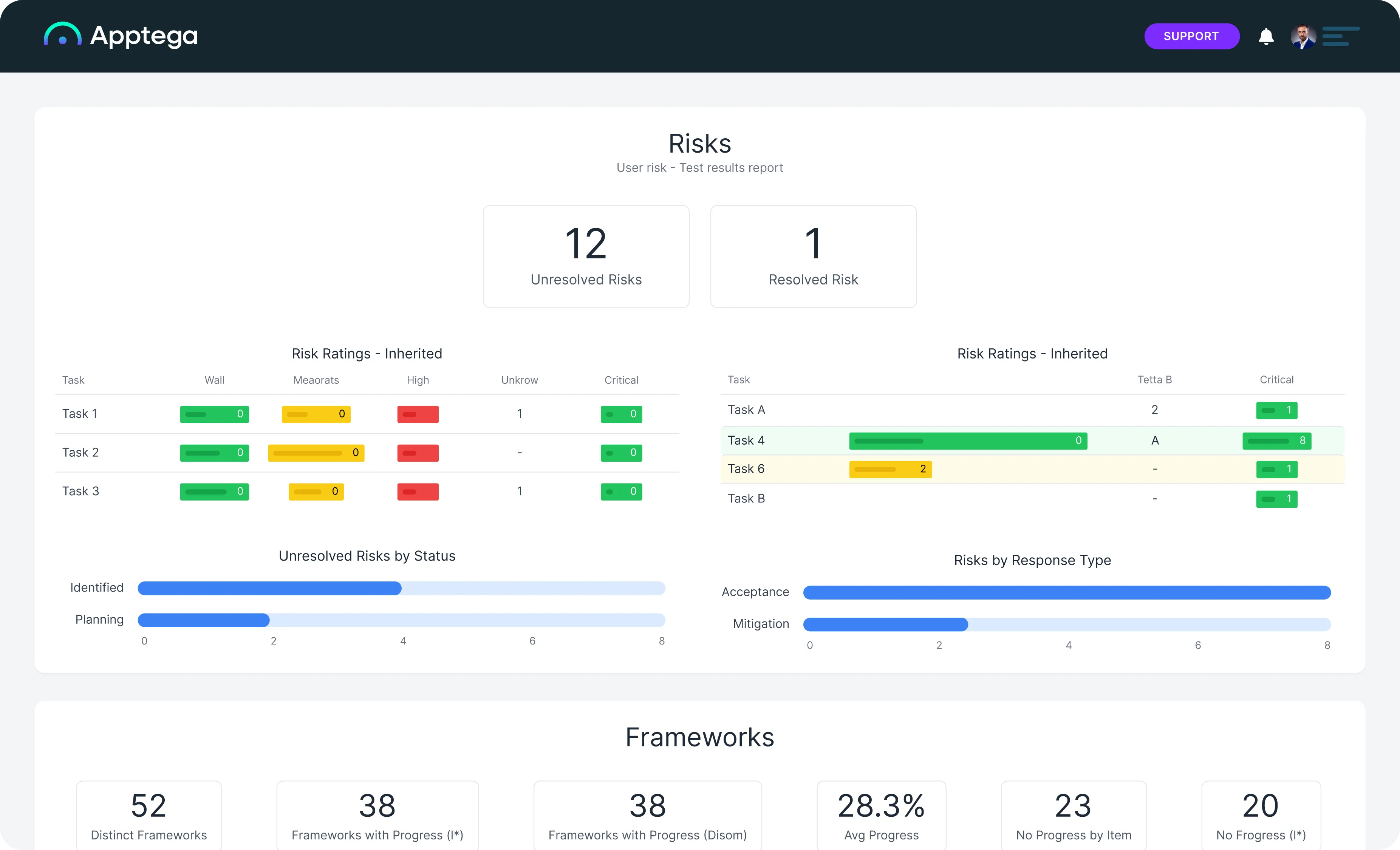
Task: Open the notifications bell
Action: tap(1266, 36)
